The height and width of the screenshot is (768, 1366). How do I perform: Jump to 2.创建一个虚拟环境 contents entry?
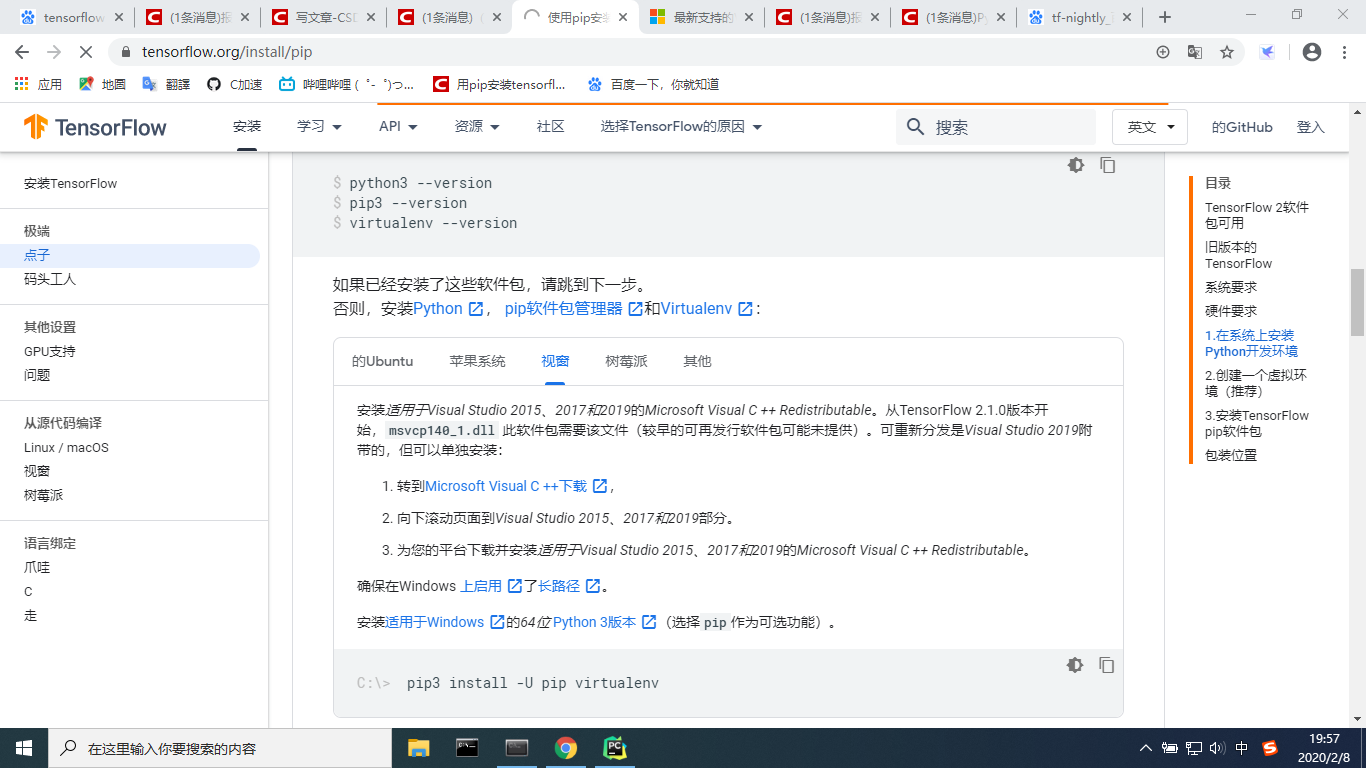coord(1256,383)
